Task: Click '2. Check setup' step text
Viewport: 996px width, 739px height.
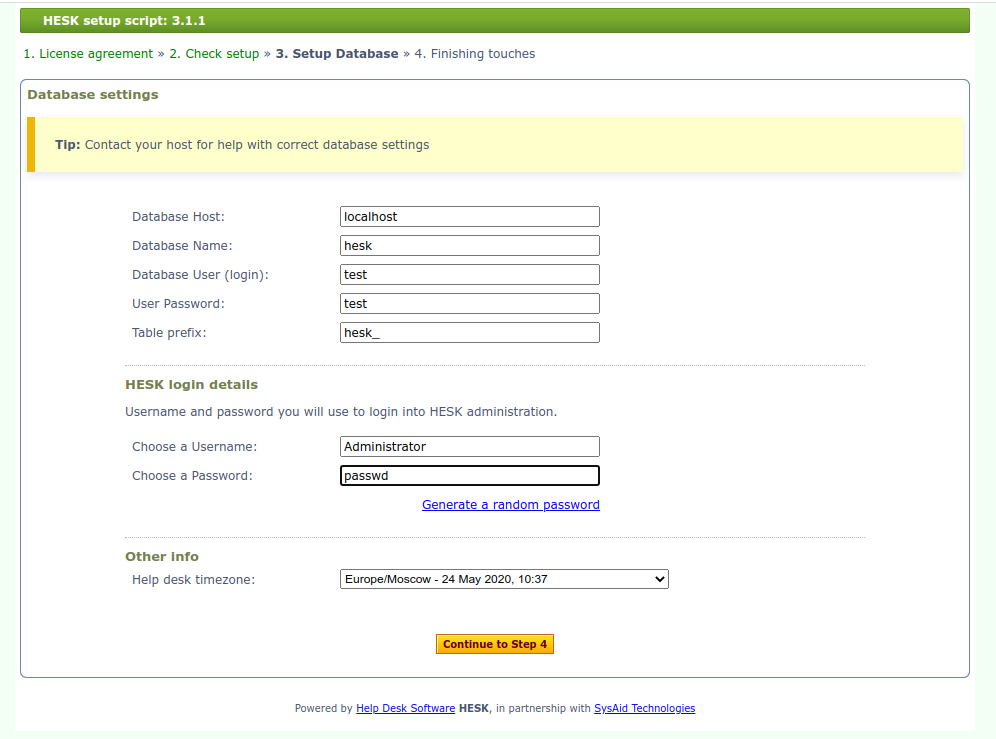Action: (214, 54)
